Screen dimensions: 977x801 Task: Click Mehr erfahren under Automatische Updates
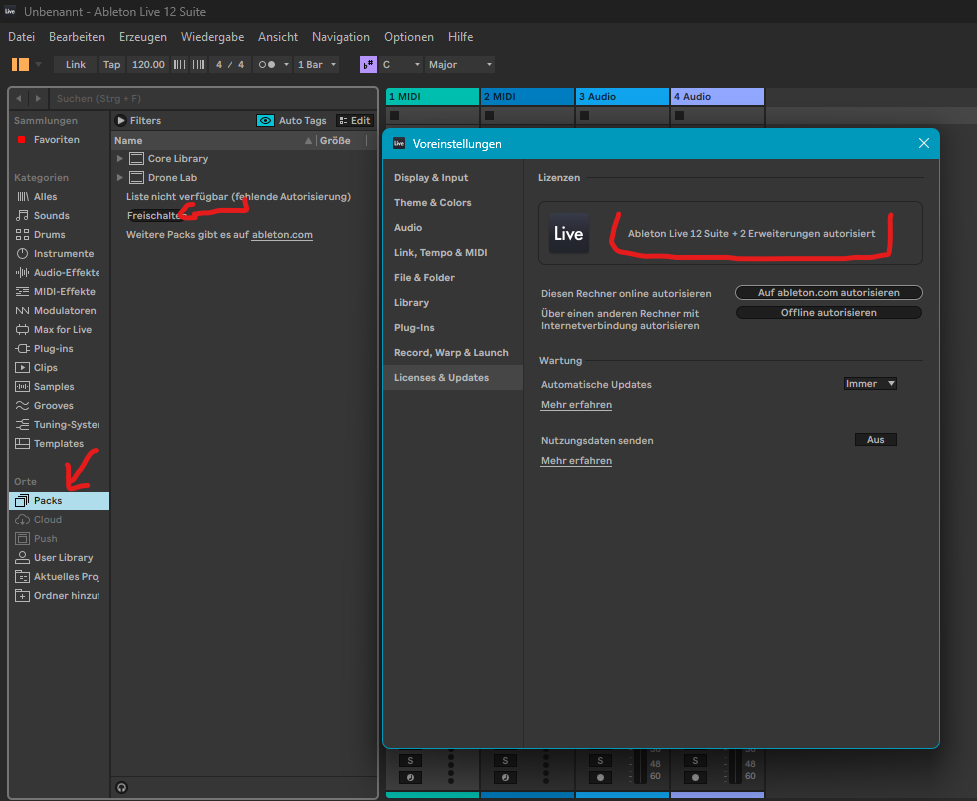(576, 405)
